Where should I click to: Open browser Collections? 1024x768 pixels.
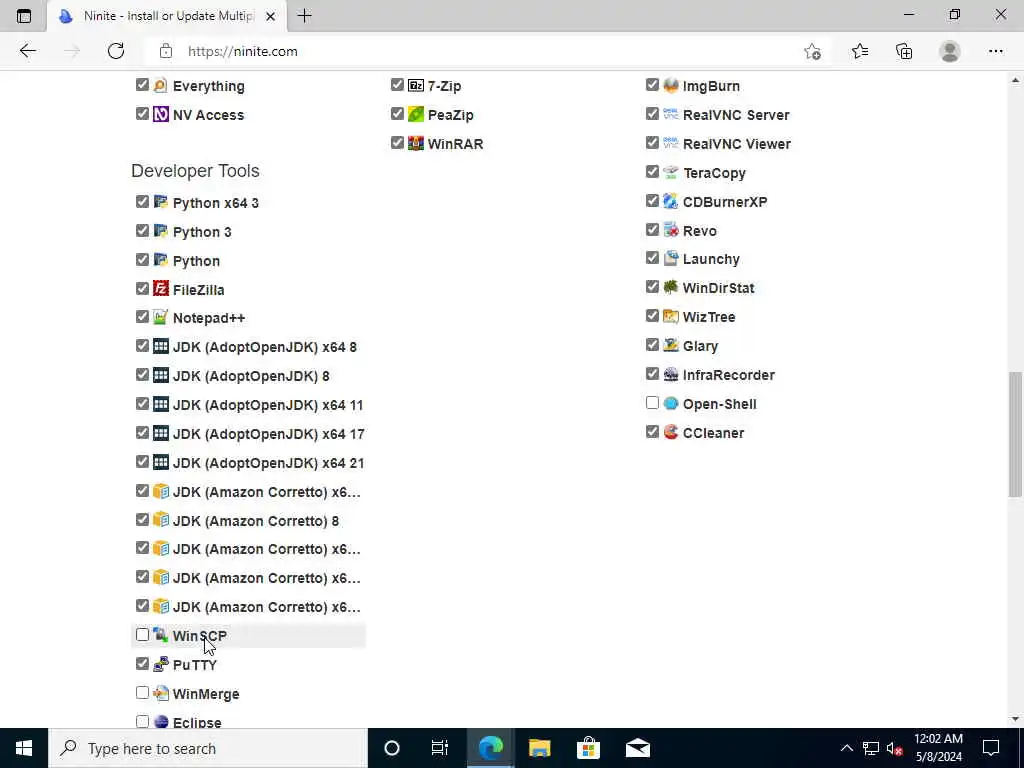click(904, 51)
